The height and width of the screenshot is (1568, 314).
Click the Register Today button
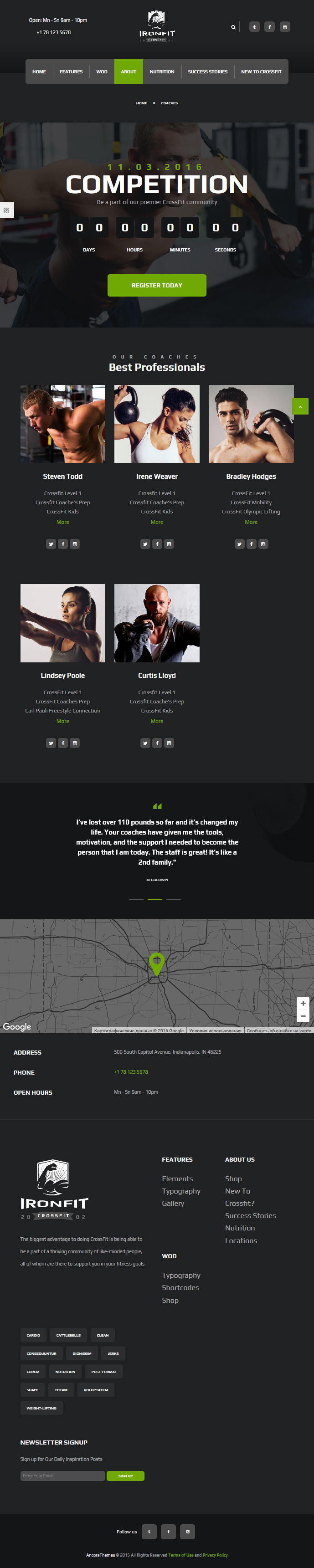click(x=157, y=286)
